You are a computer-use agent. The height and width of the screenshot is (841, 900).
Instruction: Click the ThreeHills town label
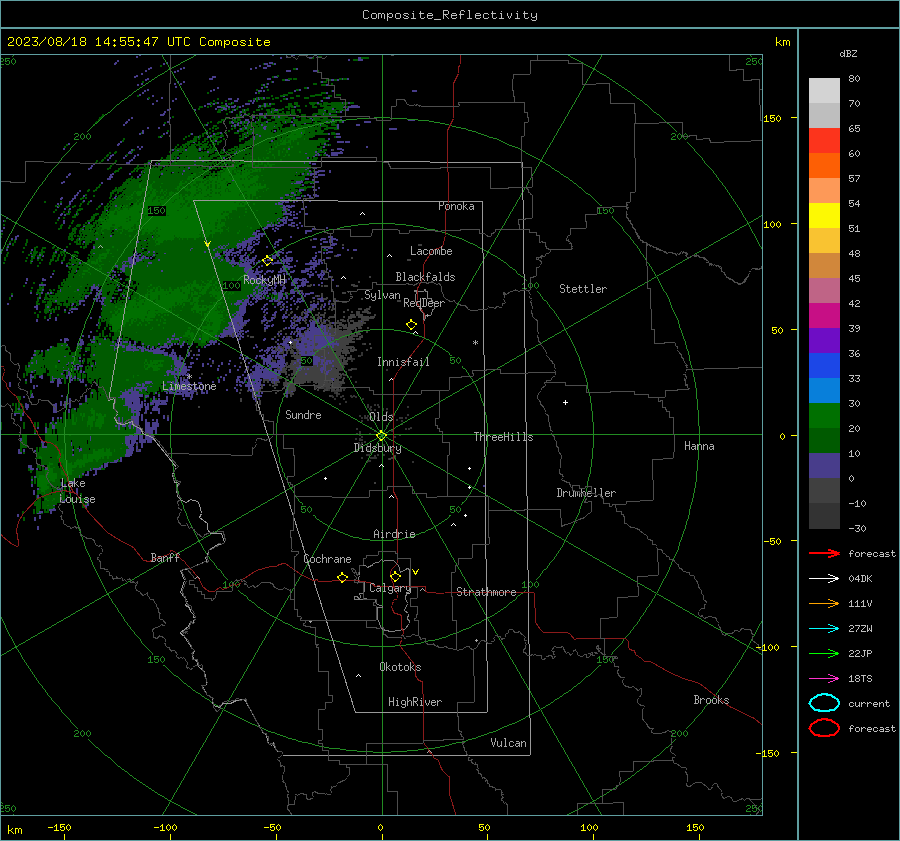[503, 437]
